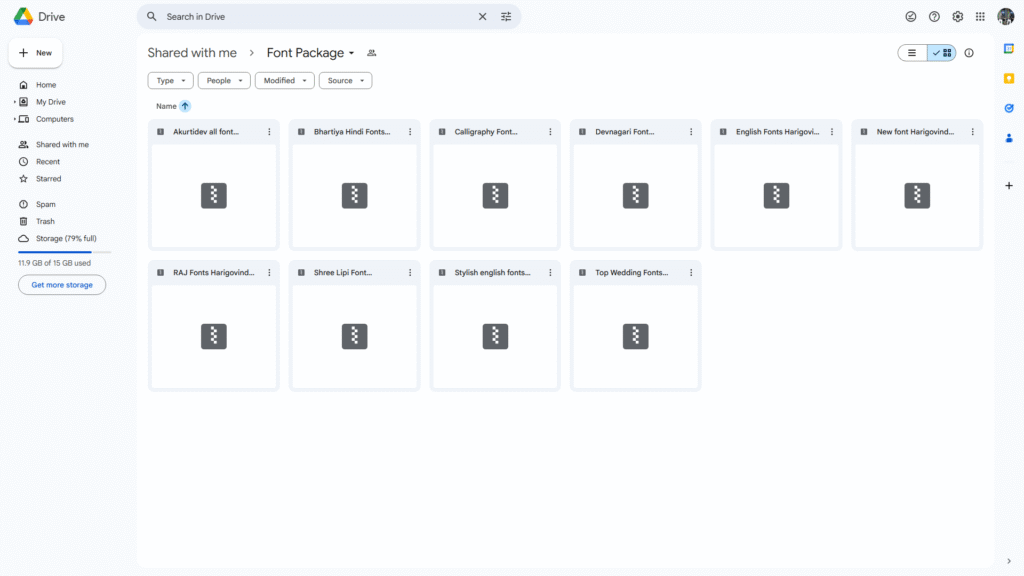Open more actions for Bhartiya Hindi Fonts file
Image resolution: width=1024 pixels, height=576 pixels.
410,132
